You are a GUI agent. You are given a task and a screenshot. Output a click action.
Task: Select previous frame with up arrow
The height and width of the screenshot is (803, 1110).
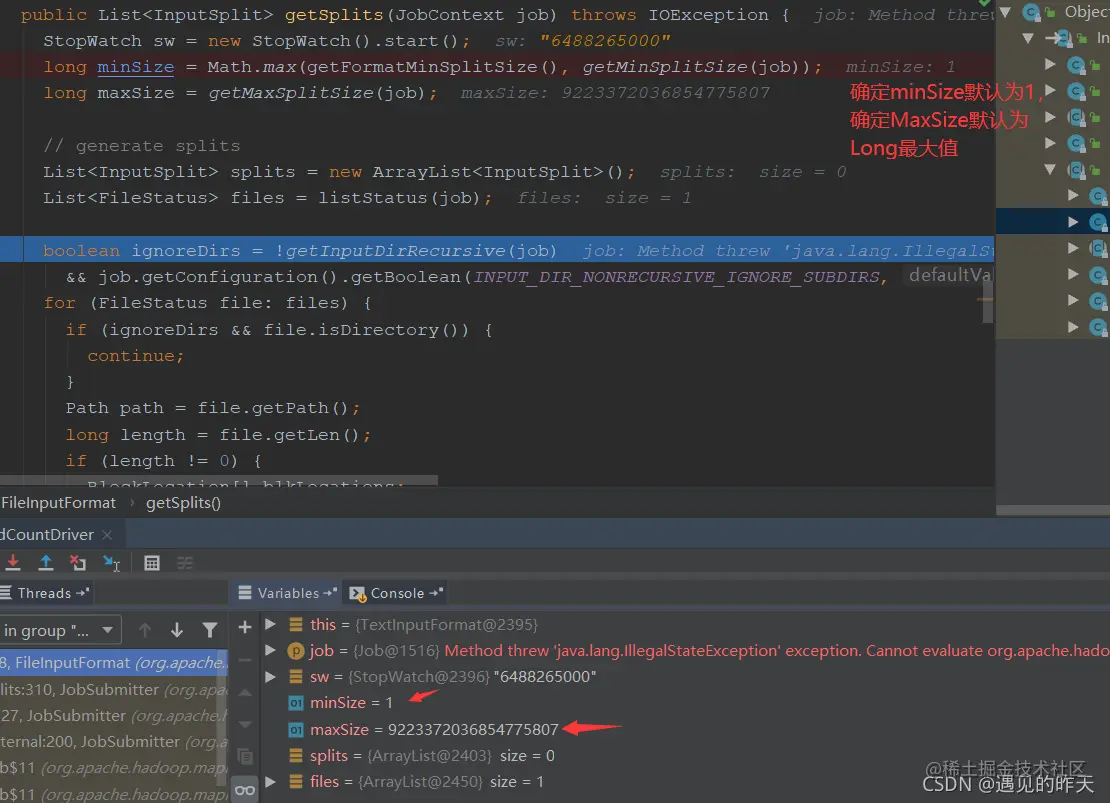pos(145,630)
